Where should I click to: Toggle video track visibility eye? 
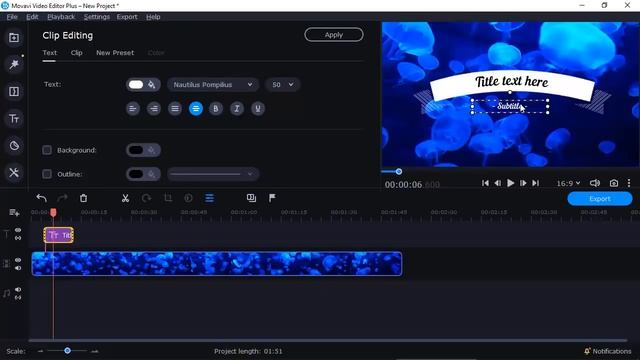[x=18, y=260]
